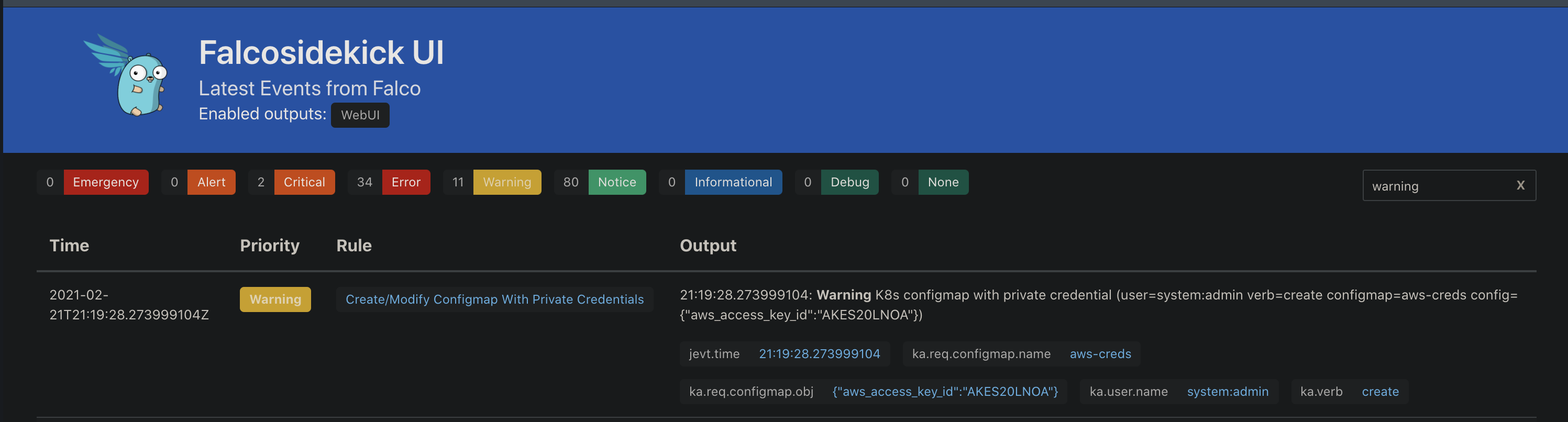1568x422 pixels.
Task: Click the Output column header
Action: (708, 246)
